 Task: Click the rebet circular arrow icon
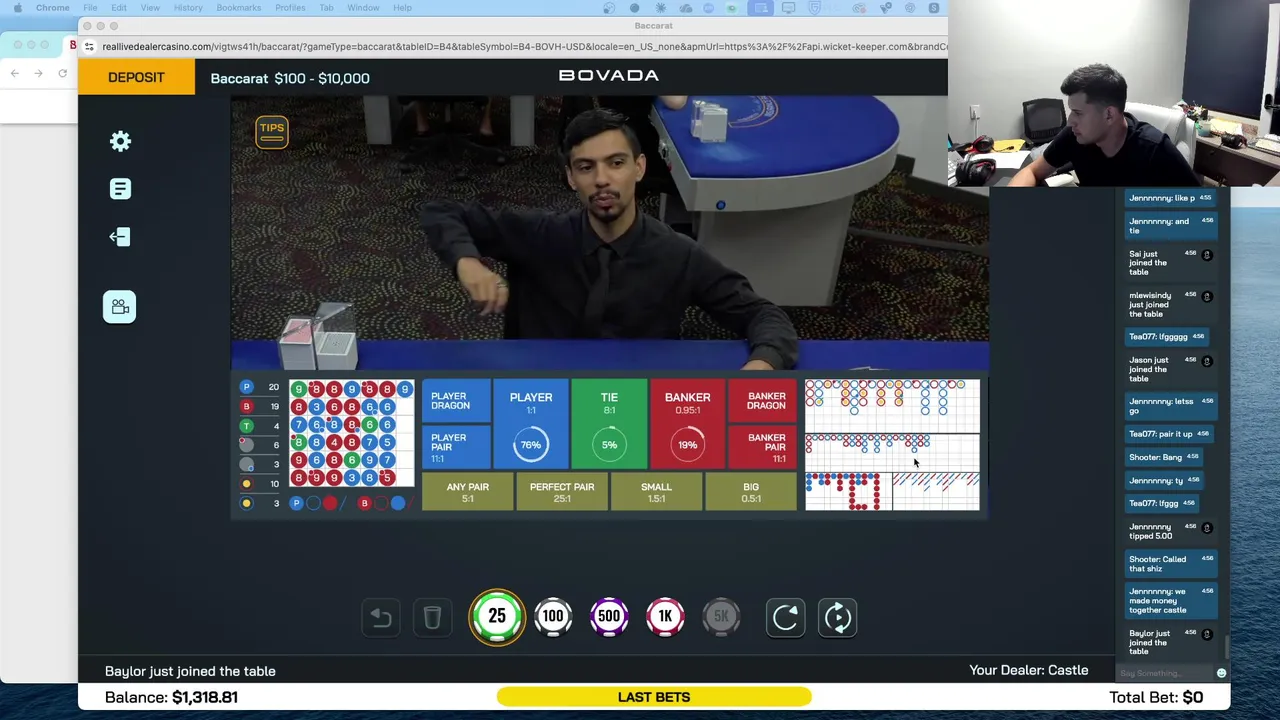pyautogui.click(x=785, y=617)
